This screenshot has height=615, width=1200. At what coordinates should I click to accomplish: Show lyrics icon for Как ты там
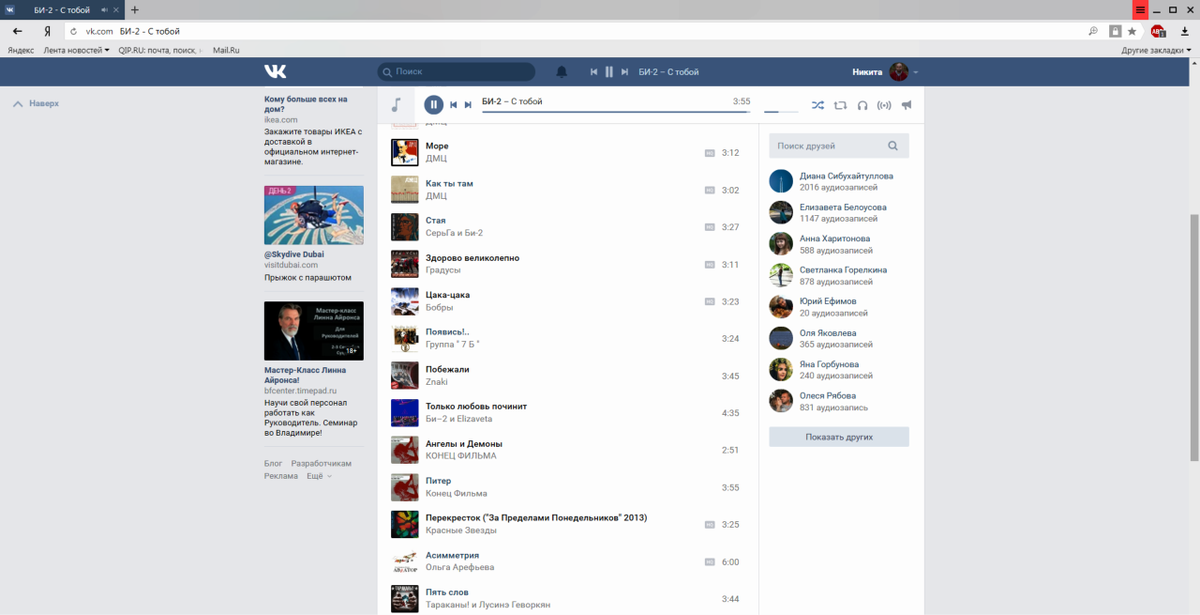point(710,190)
